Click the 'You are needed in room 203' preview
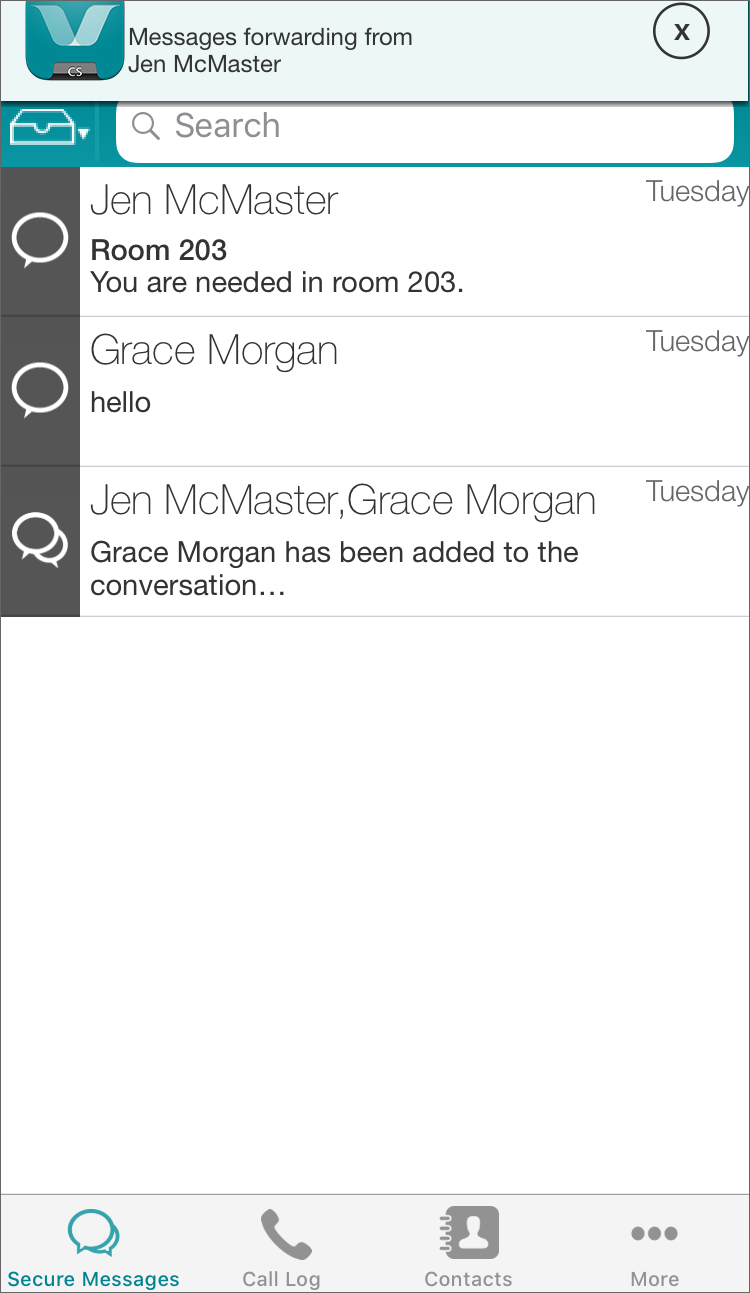This screenshot has height=1293, width=750. click(x=277, y=282)
